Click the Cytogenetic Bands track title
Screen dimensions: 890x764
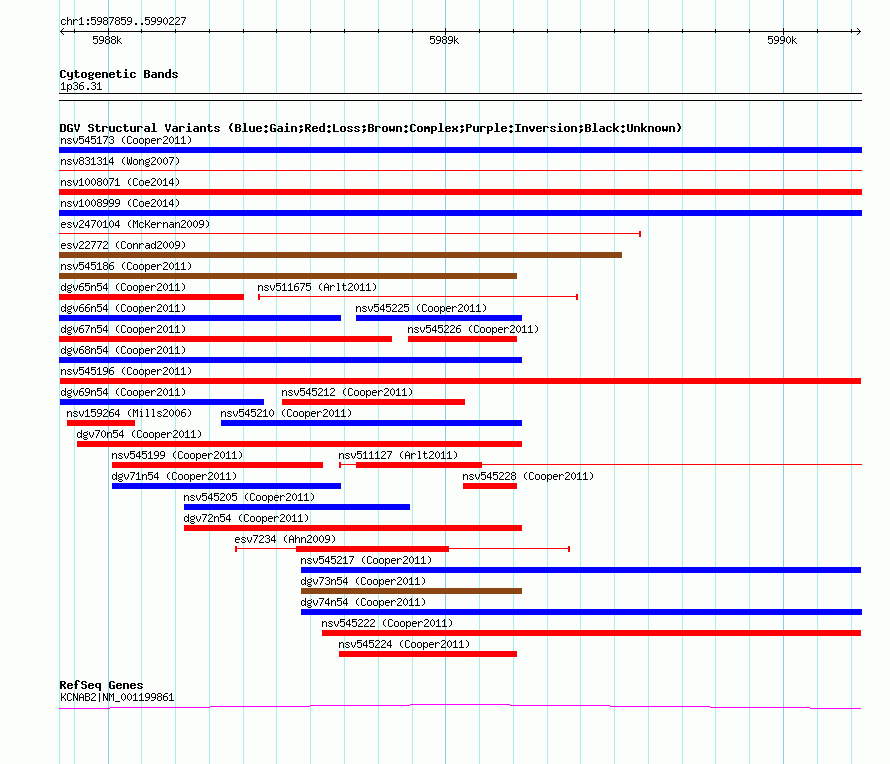pos(119,74)
